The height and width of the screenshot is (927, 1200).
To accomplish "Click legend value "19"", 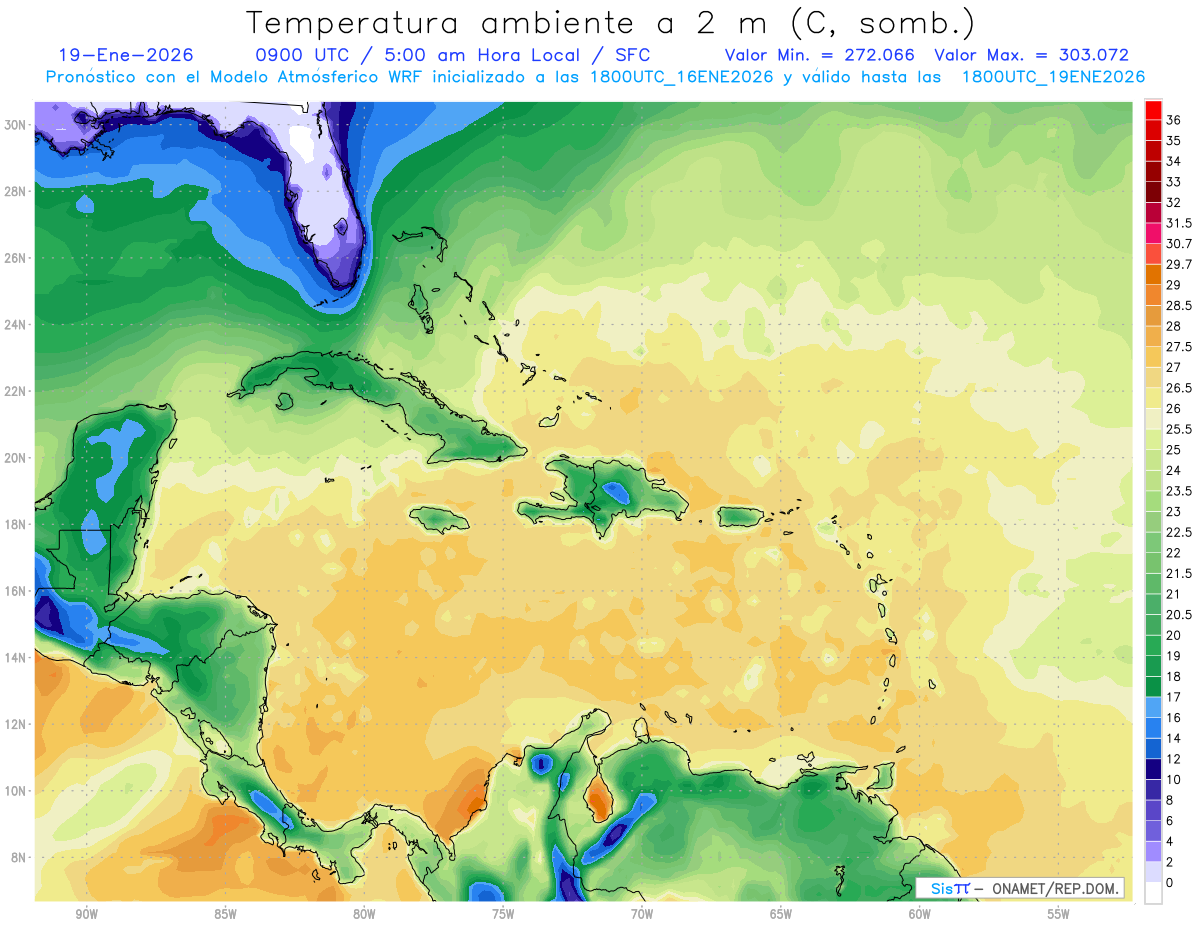I will [x=1173, y=656].
